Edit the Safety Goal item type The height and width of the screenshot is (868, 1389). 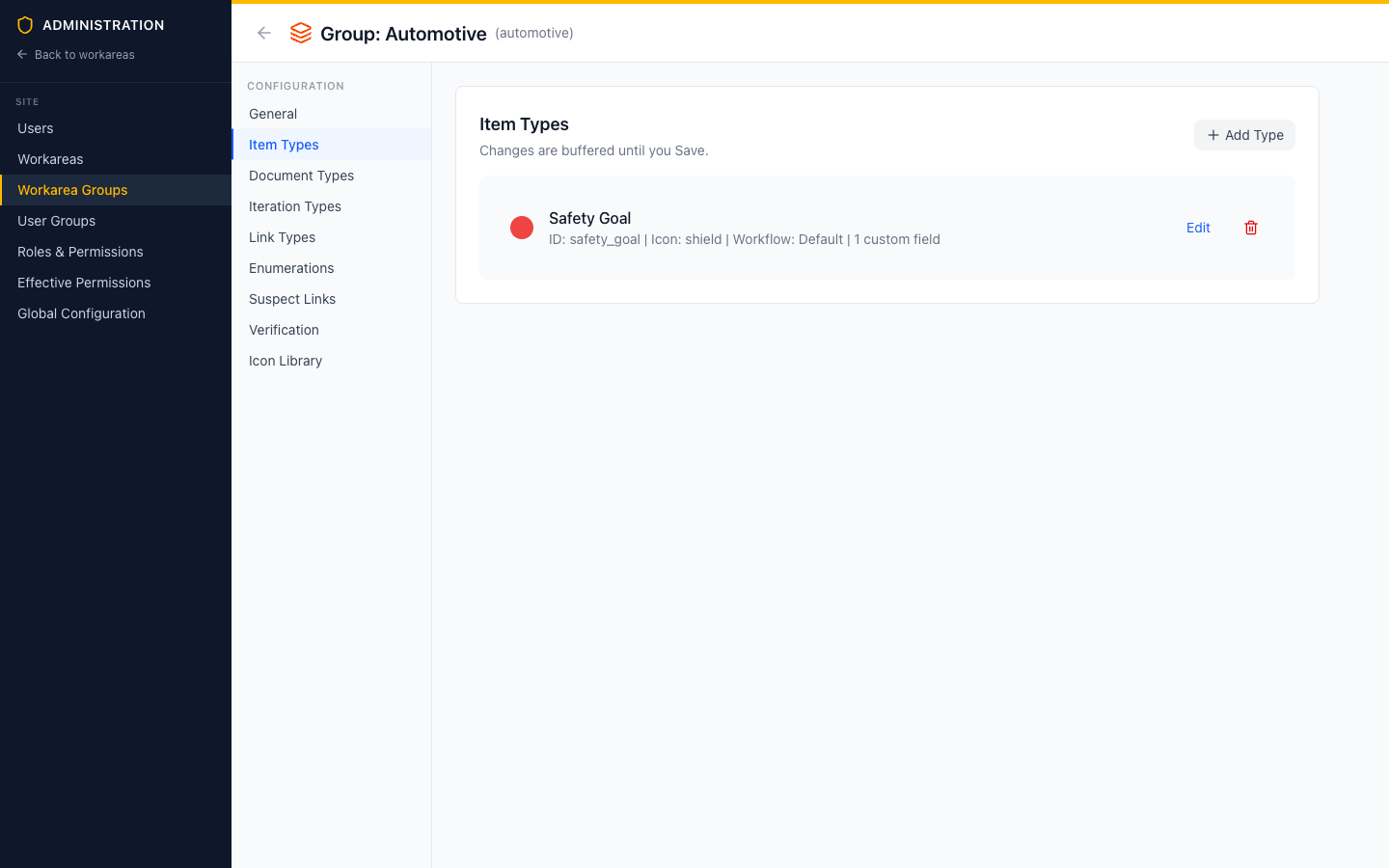pos(1198,228)
